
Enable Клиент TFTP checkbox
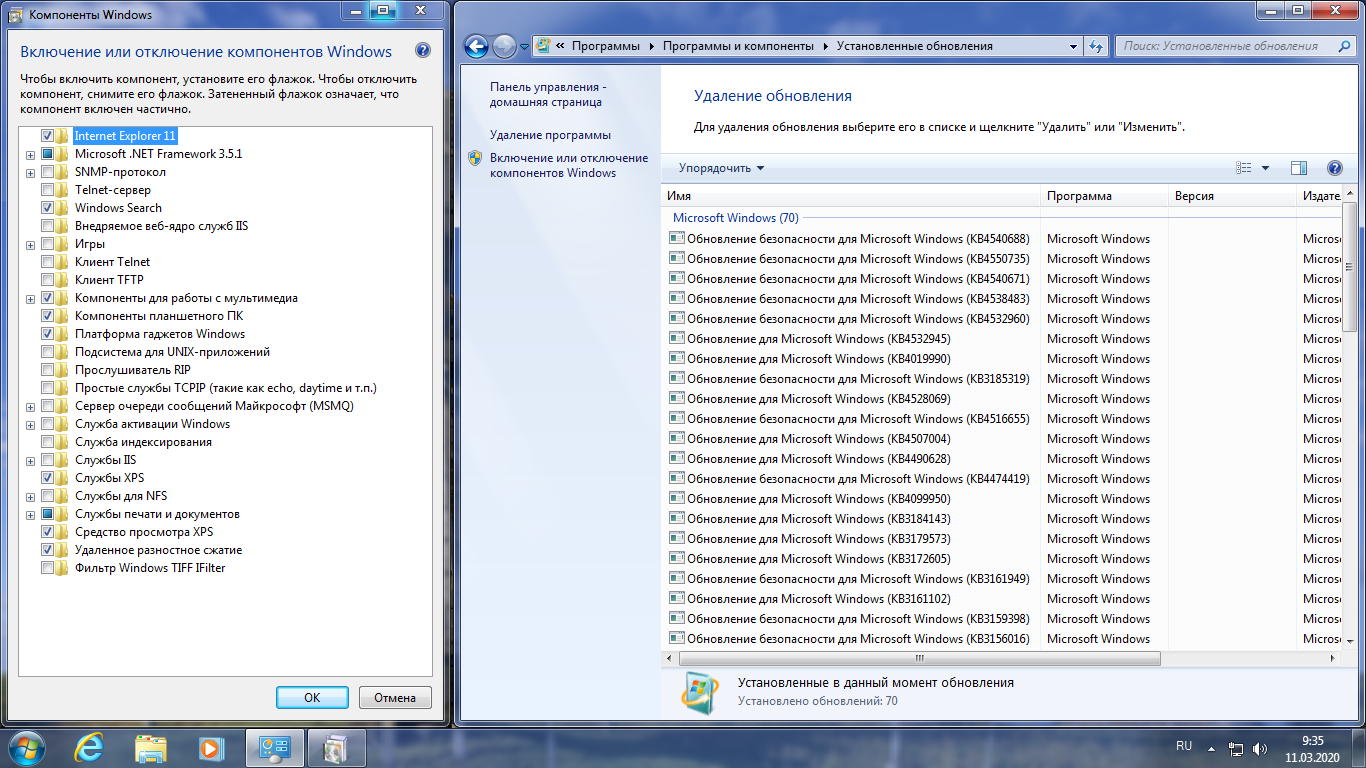pos(47,280)
